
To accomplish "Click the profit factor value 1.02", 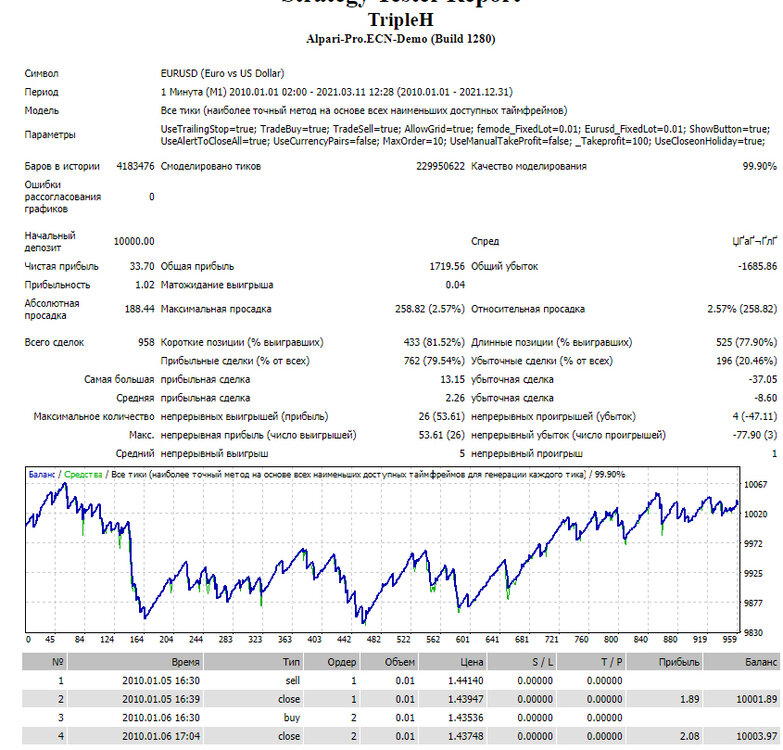I will (145, 285).
